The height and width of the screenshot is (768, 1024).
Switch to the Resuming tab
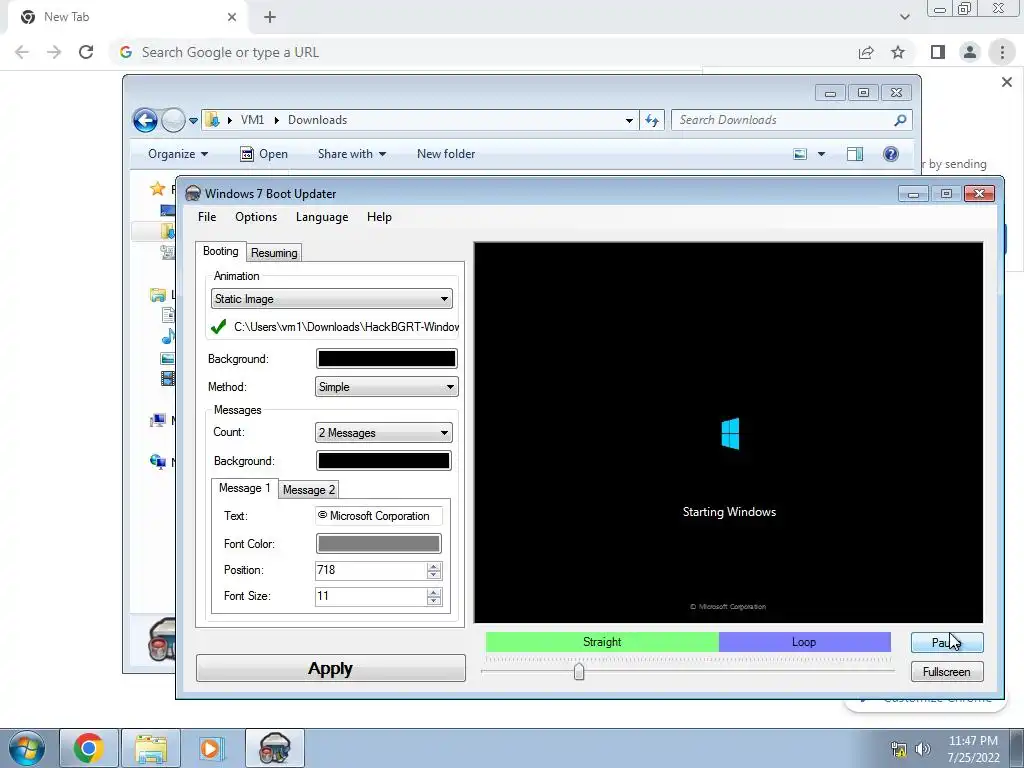(274, 253)
